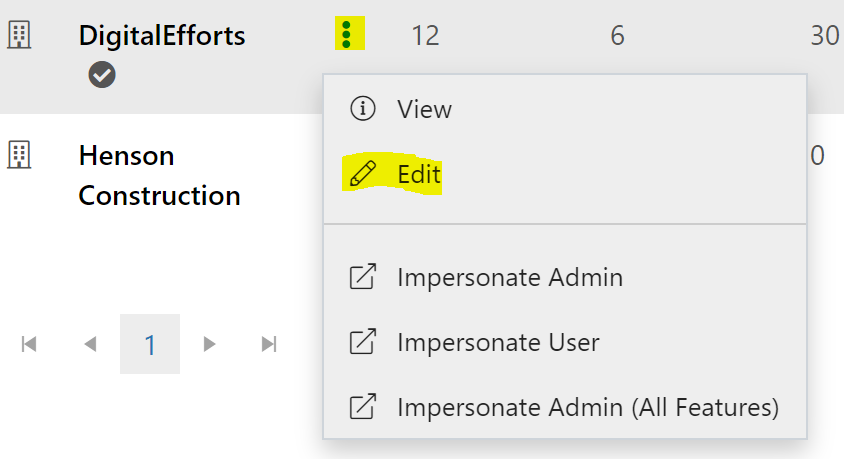Choose View from the context menu
The width and height of the screenshot is (844, 459).
[565, 109]
